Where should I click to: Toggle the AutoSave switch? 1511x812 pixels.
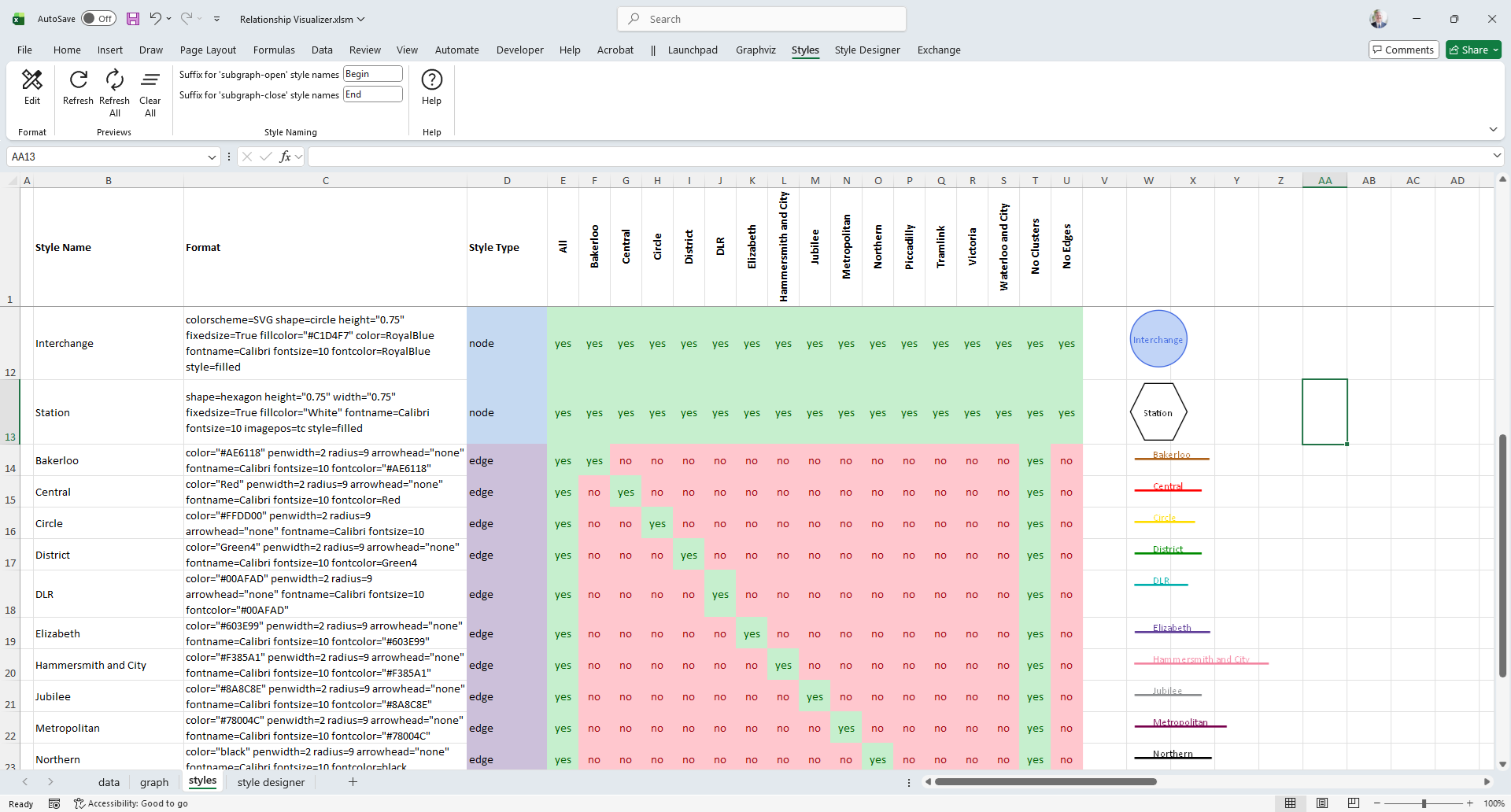coord(98,19)
